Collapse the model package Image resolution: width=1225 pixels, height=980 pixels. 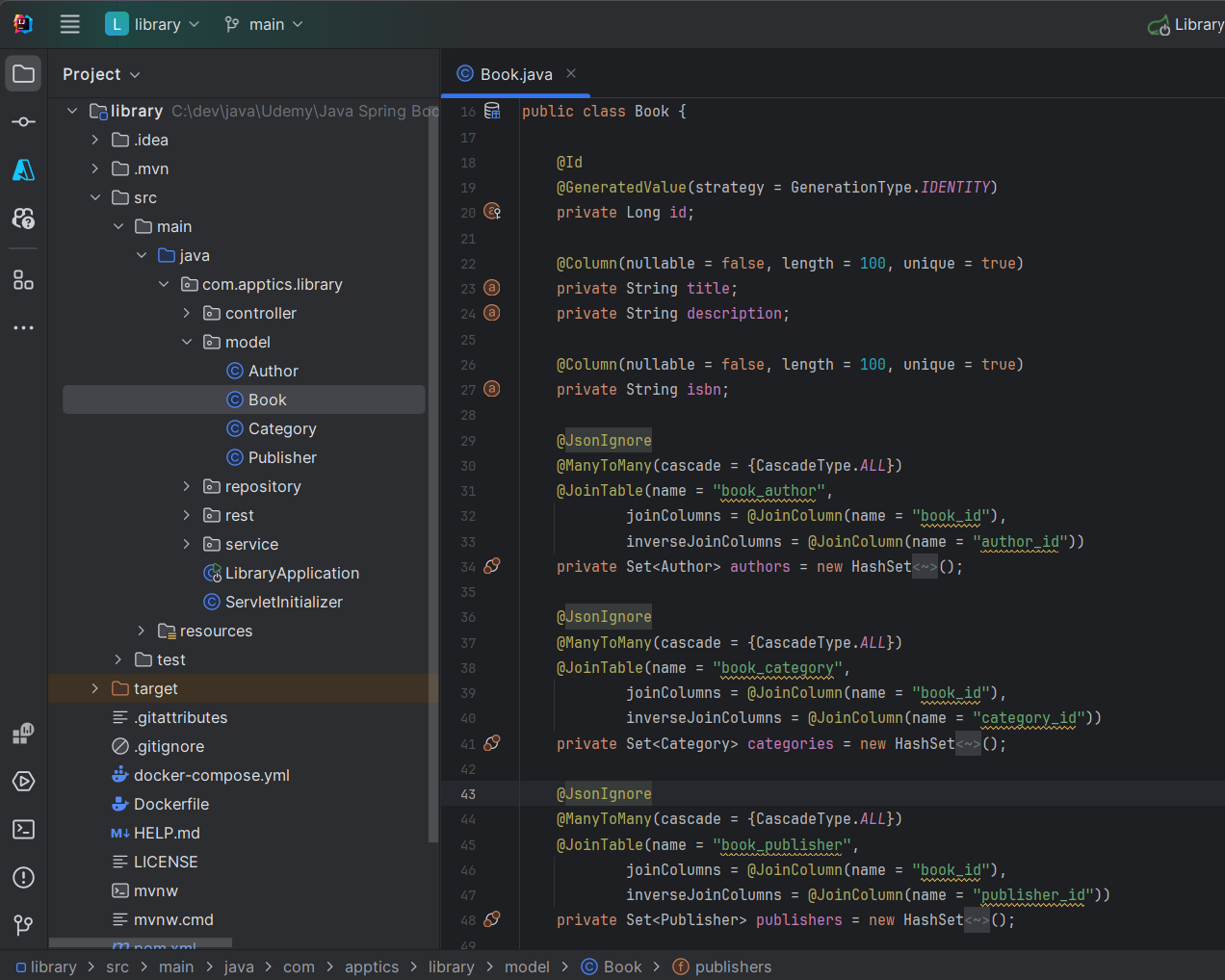[187, 342]
